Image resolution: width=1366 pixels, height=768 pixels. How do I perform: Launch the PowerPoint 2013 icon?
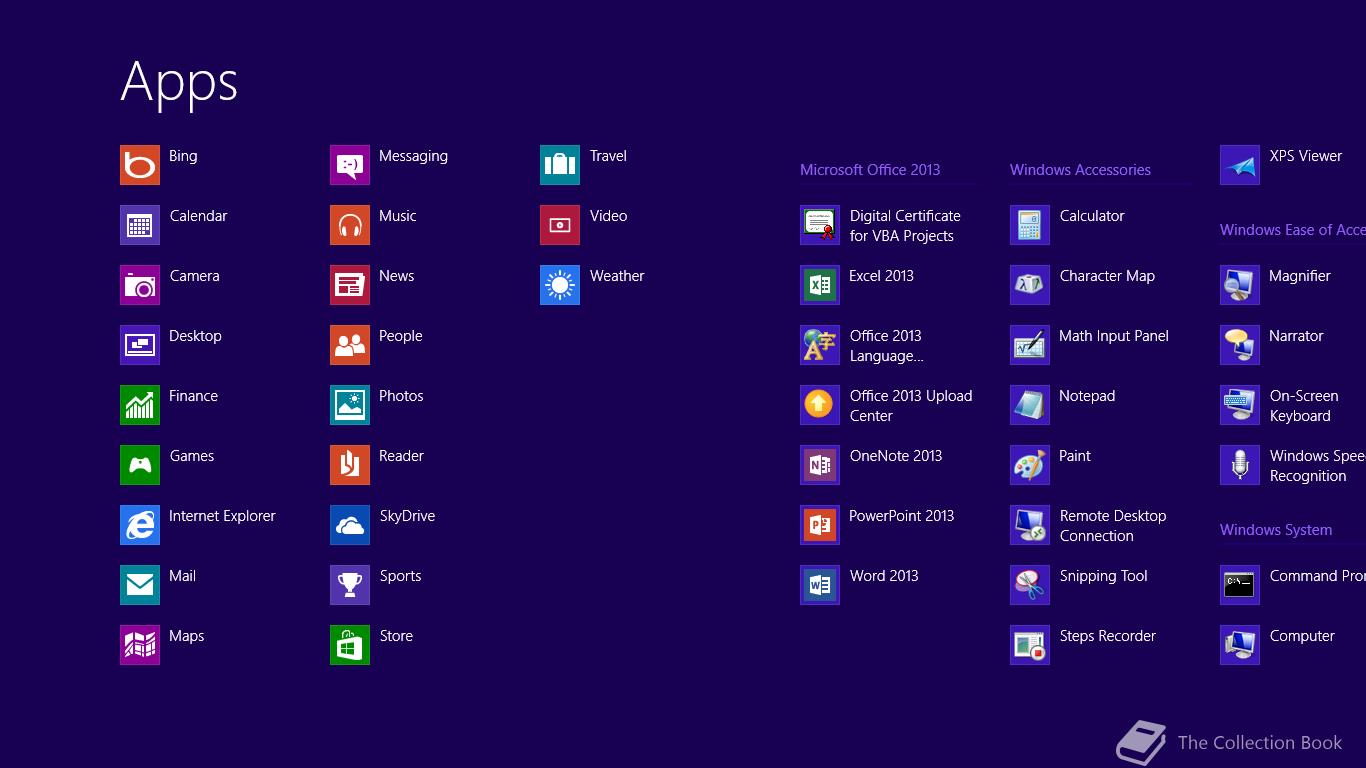coord(820,525)
